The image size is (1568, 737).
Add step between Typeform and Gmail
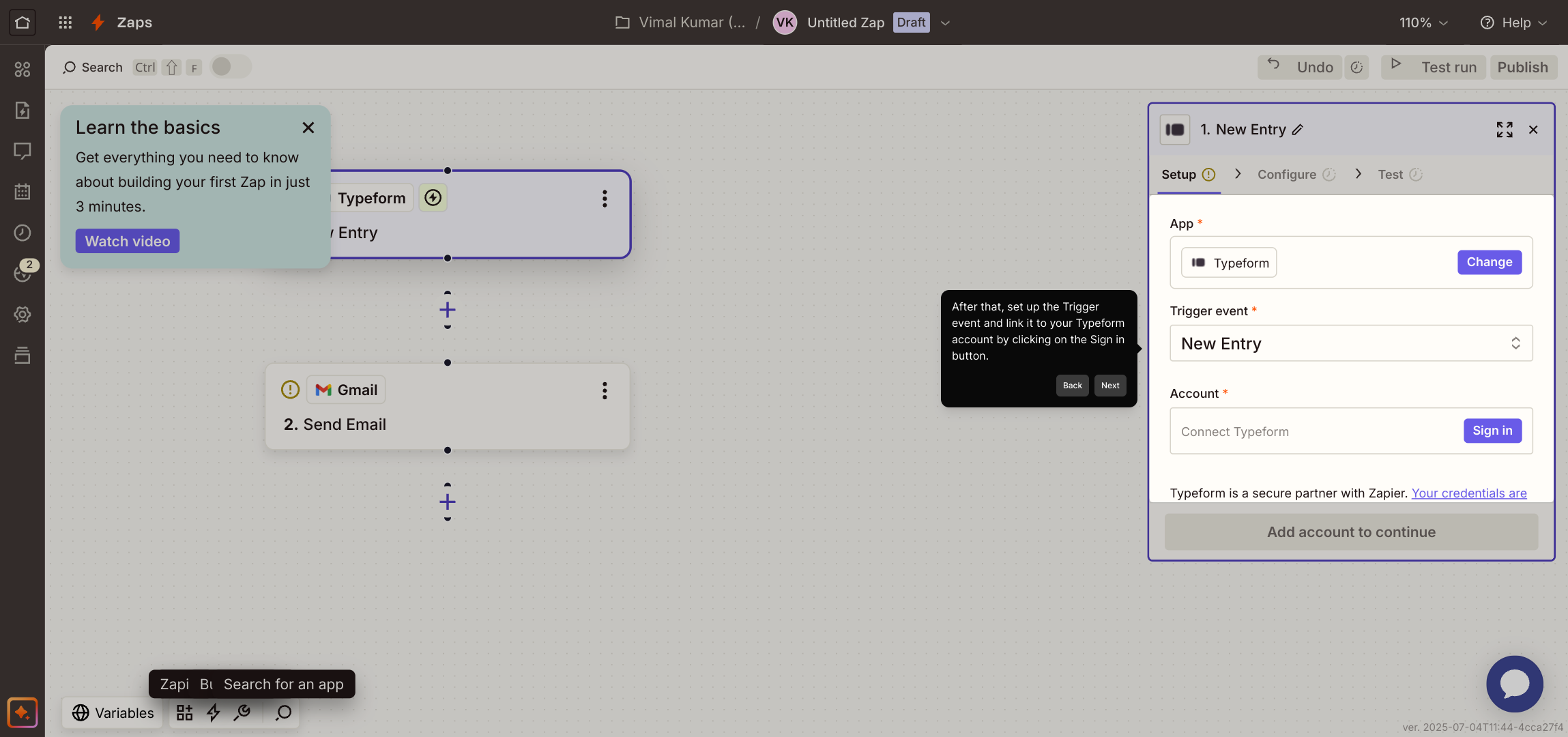point(448,310)
